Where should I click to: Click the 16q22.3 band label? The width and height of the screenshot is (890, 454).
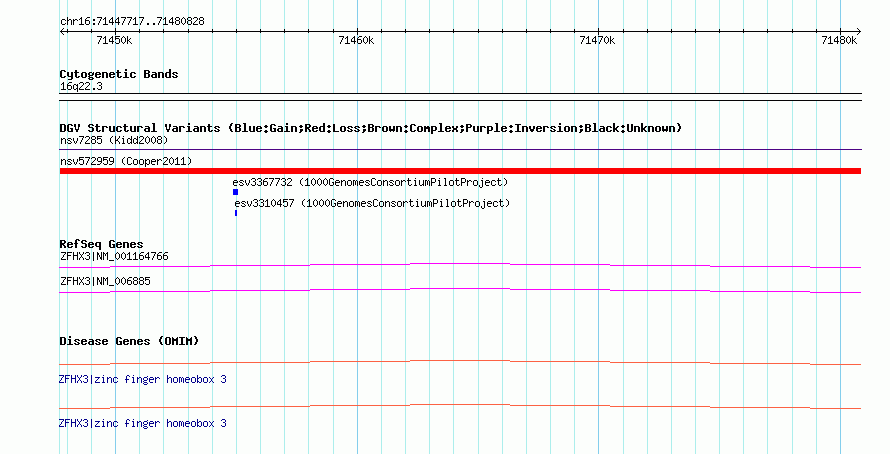click(81, 86)
